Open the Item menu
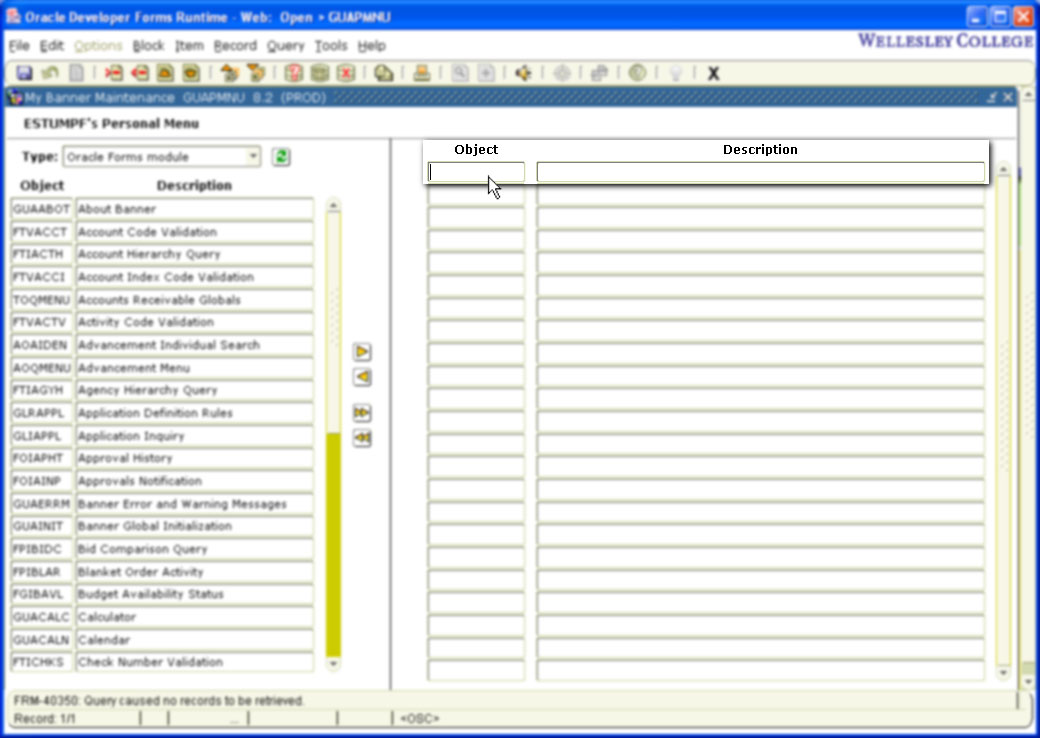1040x738 pixels. pyautogui.click(x=189, y=46)
